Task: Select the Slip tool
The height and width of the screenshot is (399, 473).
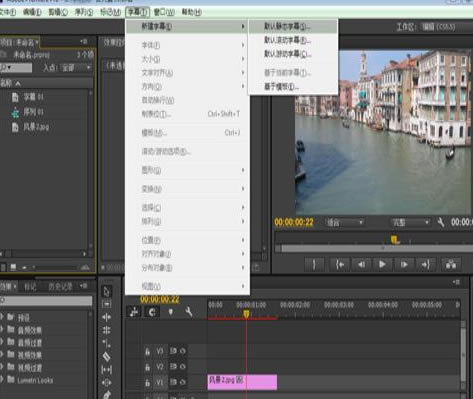Action: pyautogui.click(x=107, y=370)
